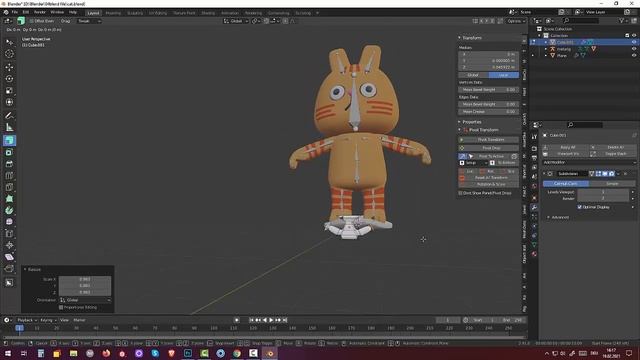Click the Pivot Transform button
This screenshot has width=640, height=360.
pyautogui.click(x=488, y=140)
